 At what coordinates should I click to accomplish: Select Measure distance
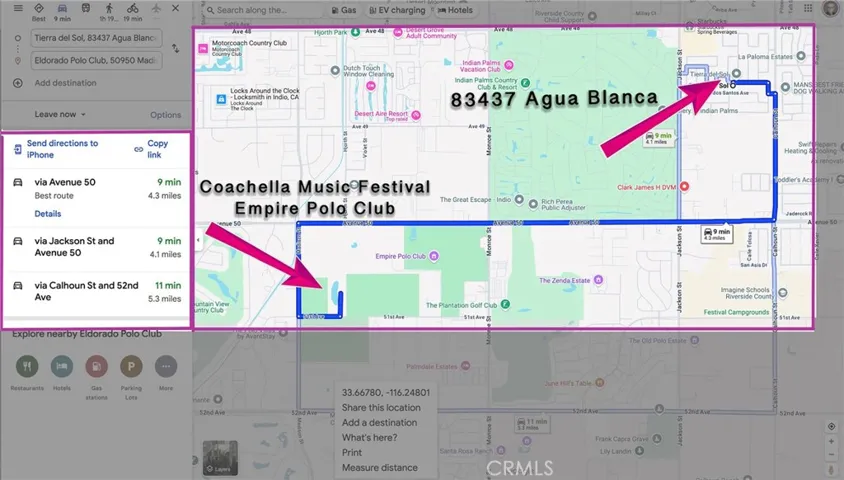(379, 468)
